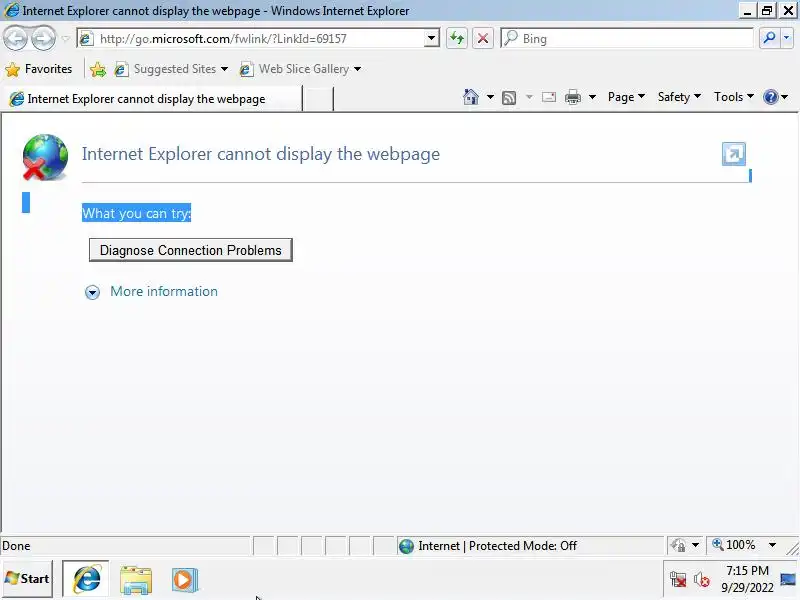Click the blue arrow icon at page top-right
This screenshot has height=600, width=800.
[734, 154]
